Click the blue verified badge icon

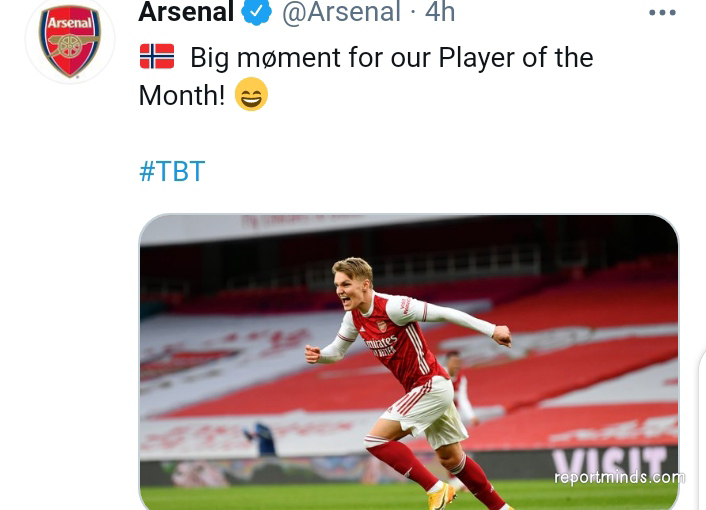257,12
